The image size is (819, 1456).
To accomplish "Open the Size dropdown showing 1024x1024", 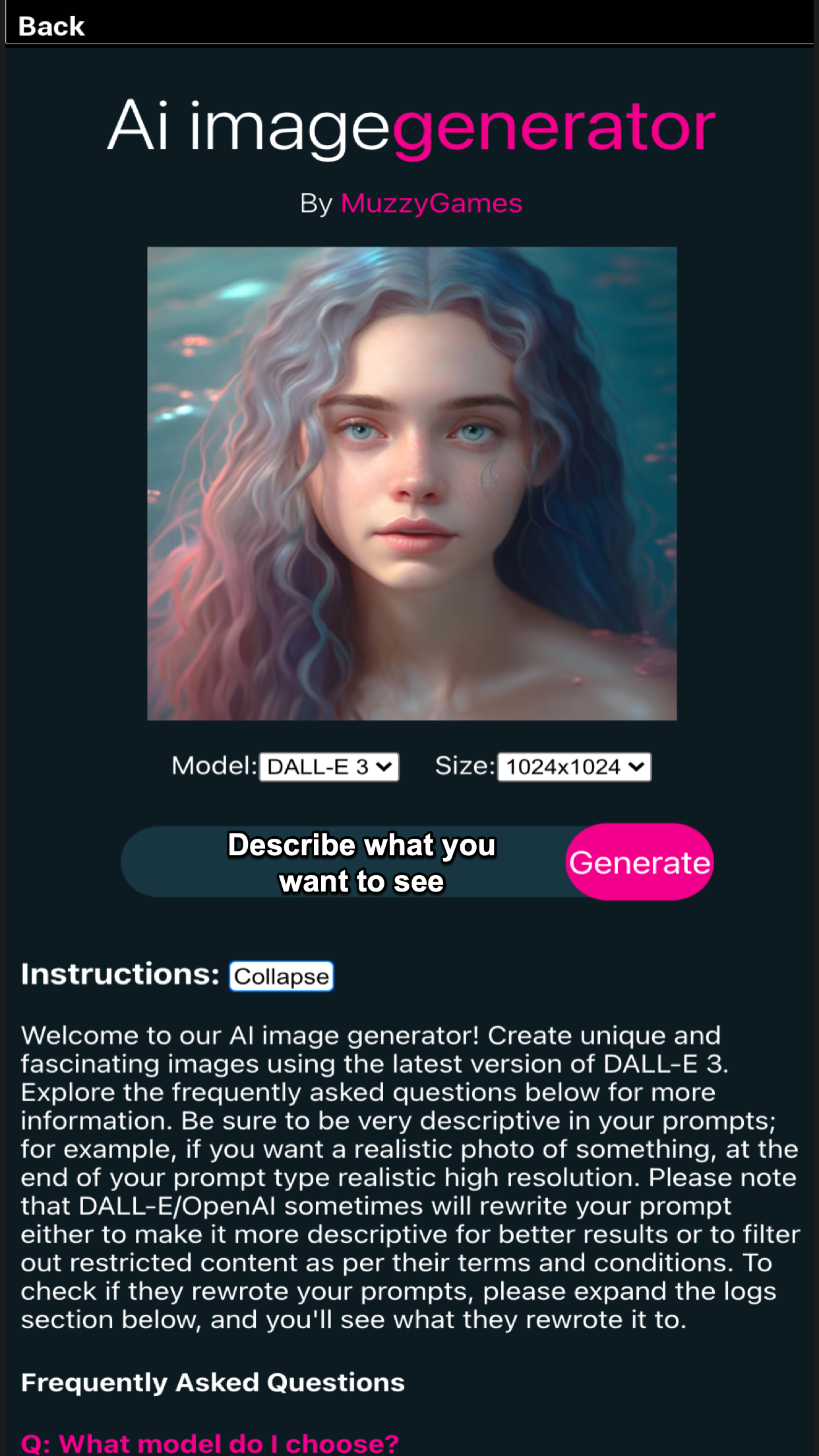I will coord(574,767).
